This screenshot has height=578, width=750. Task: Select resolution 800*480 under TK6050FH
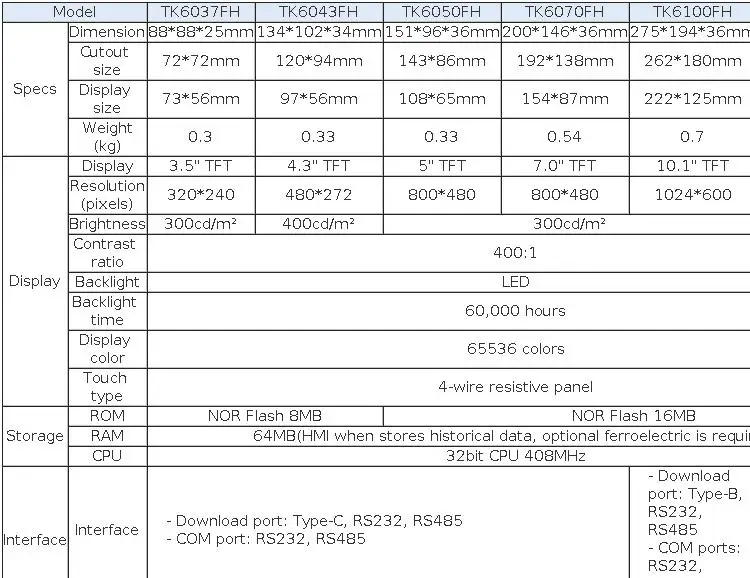pyautogui.click(x=441, y=195)
